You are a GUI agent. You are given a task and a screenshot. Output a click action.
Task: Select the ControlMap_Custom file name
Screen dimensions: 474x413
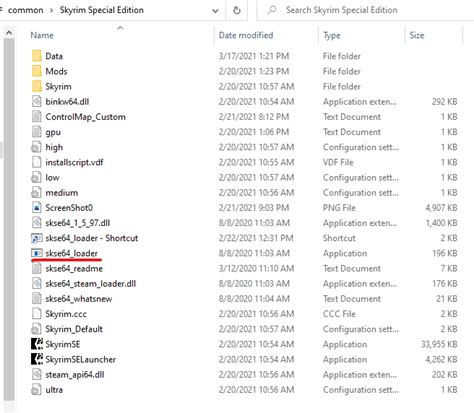85,117
